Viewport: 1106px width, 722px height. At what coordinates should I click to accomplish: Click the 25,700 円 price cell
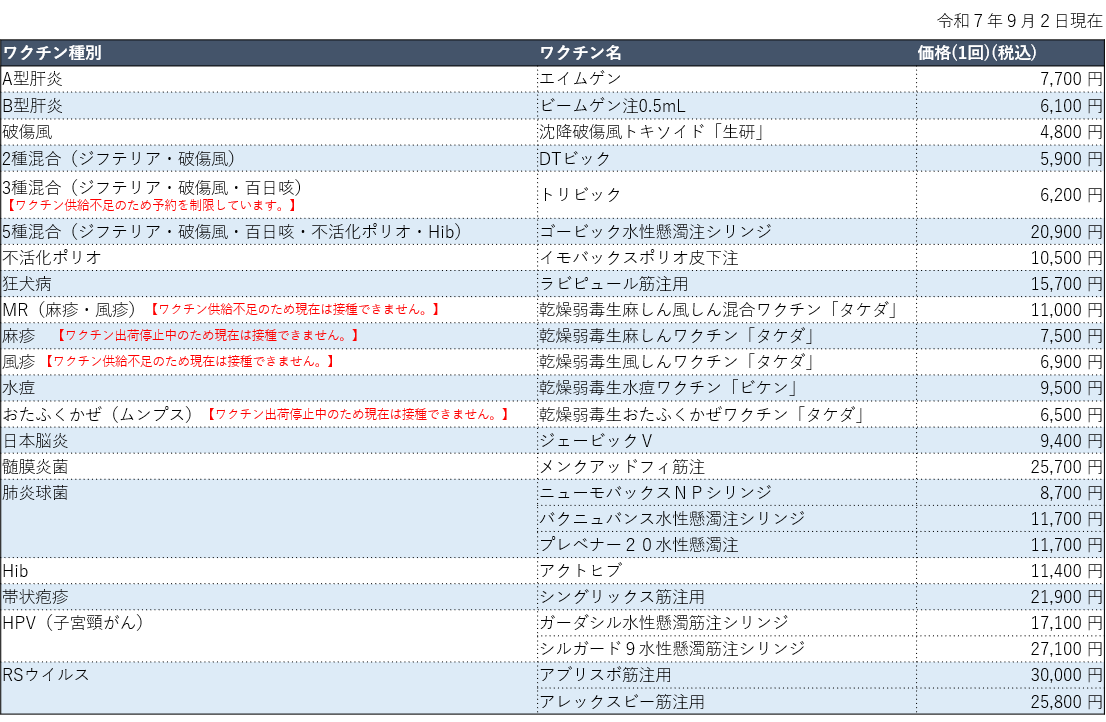pyautogui.click(x=1010, y=467)
